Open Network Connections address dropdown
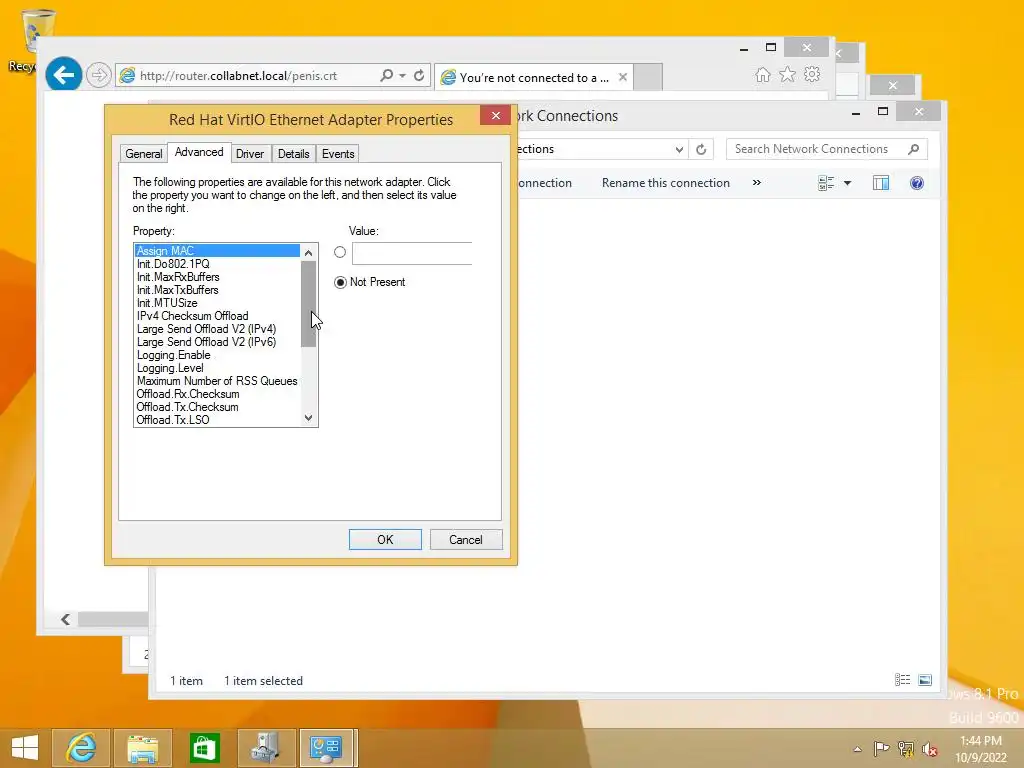Viewport: 1024px width, 768px height. coord(679,150)
